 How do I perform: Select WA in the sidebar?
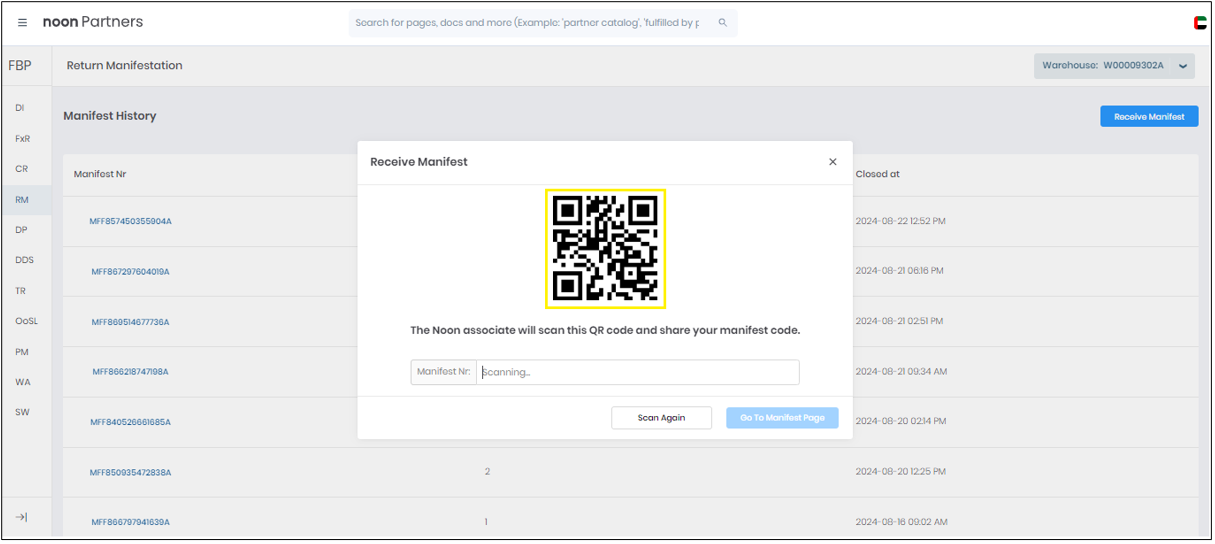tap(22, 382)
